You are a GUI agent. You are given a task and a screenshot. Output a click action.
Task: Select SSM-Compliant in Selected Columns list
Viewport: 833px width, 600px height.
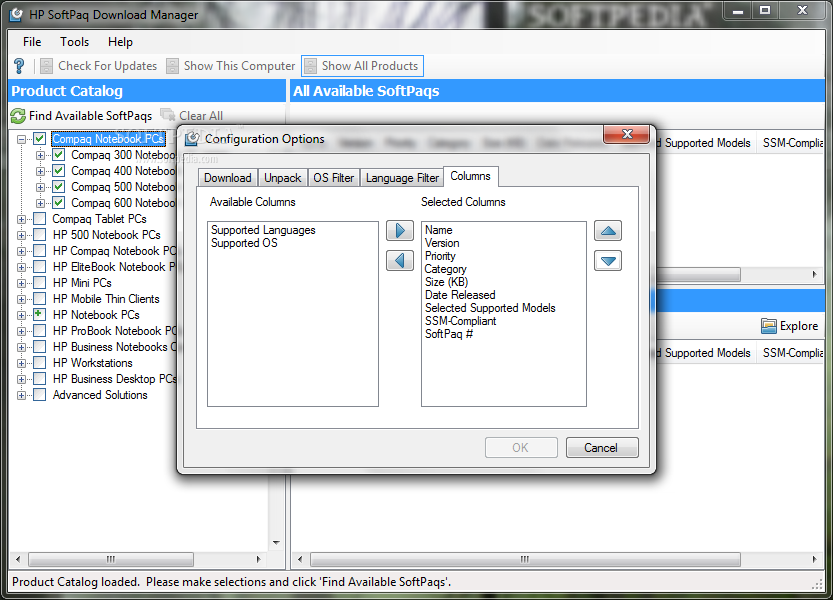tap(461, 321)
